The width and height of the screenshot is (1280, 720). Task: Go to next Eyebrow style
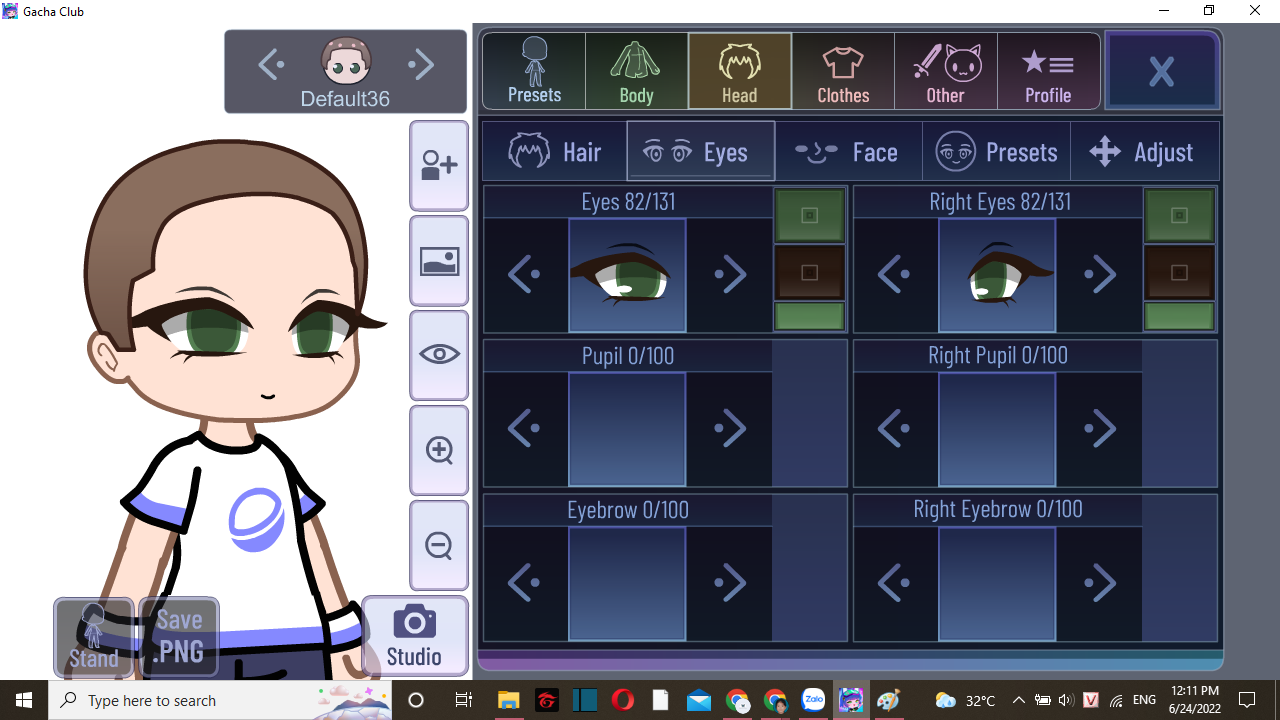[730, 582]
